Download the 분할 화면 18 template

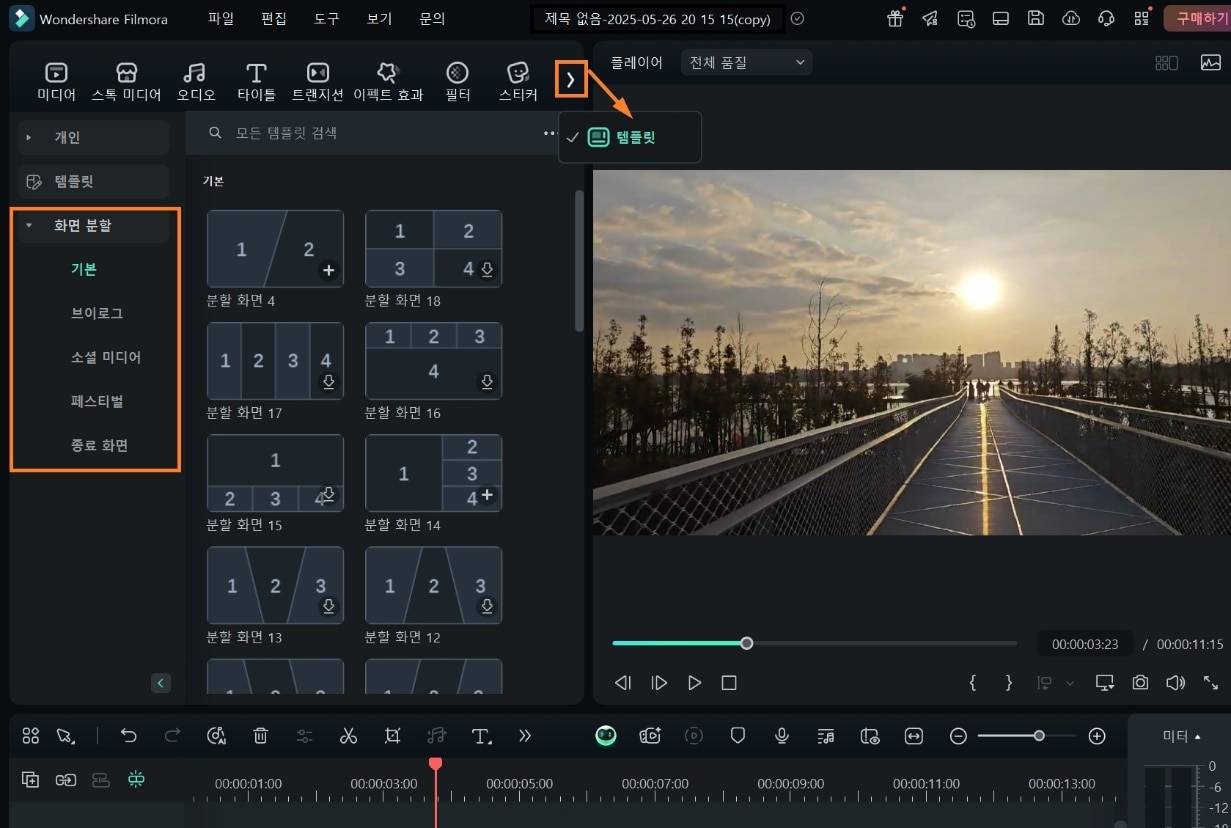487,269
